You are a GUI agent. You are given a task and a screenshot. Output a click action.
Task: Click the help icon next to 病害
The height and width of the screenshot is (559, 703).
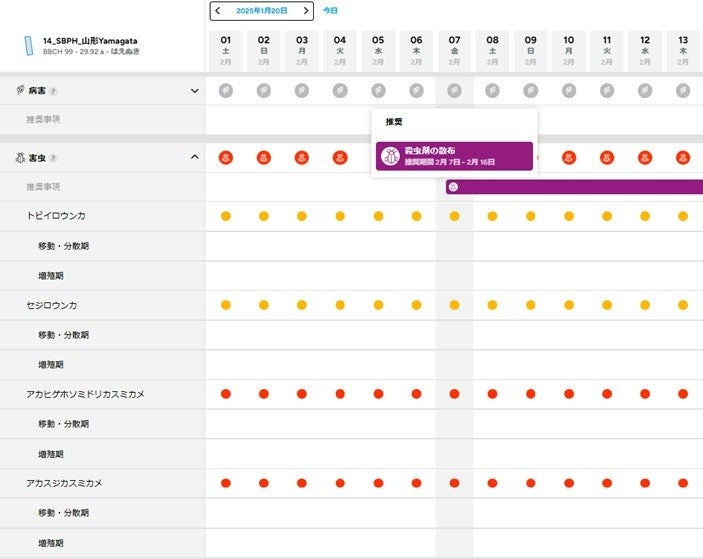click(53, 91)
